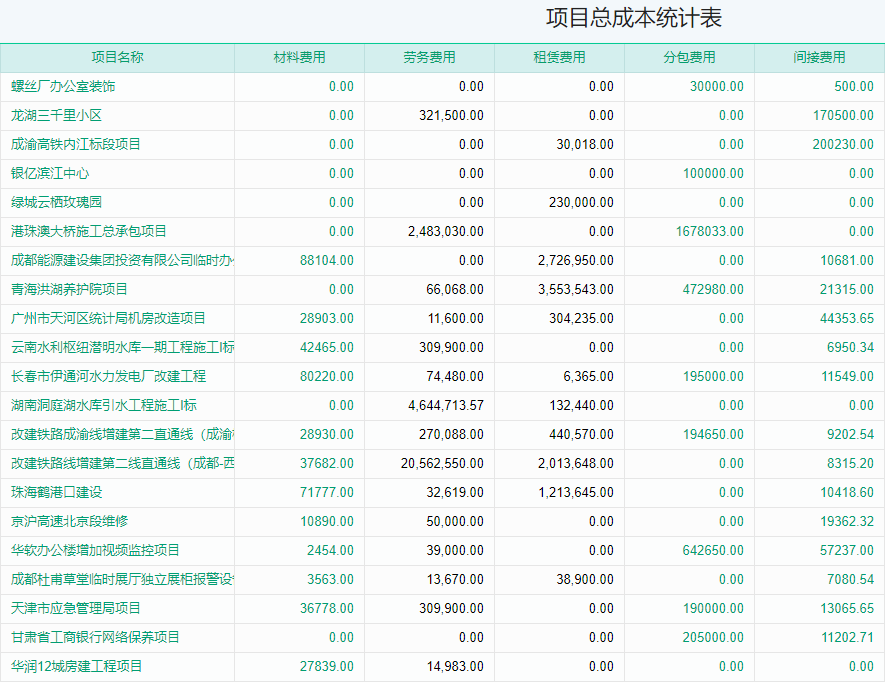Select subcontract cost value 1678033.00

click(710, 231)
